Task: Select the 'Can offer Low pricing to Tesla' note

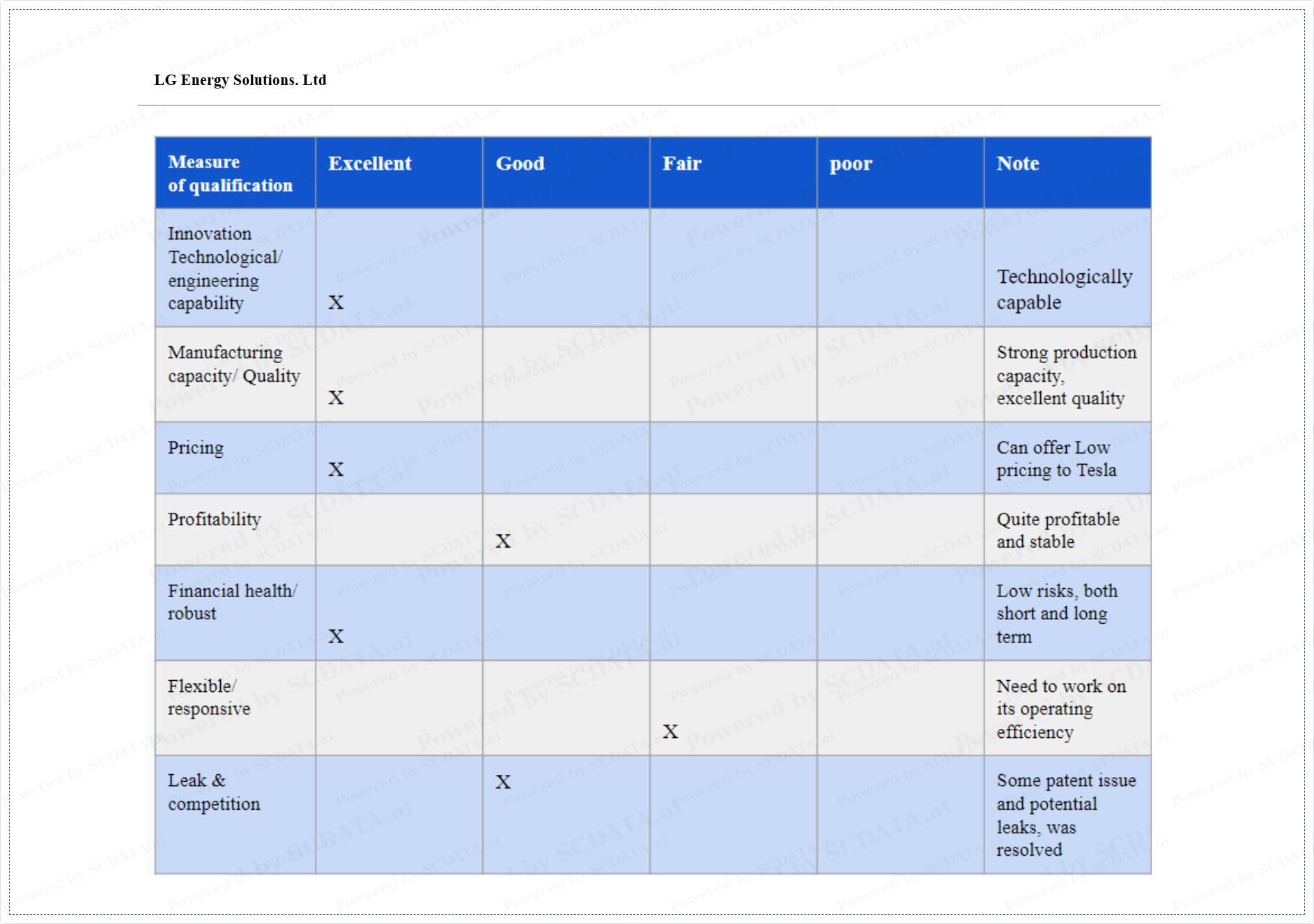Action: click(x=1056, y=459)
